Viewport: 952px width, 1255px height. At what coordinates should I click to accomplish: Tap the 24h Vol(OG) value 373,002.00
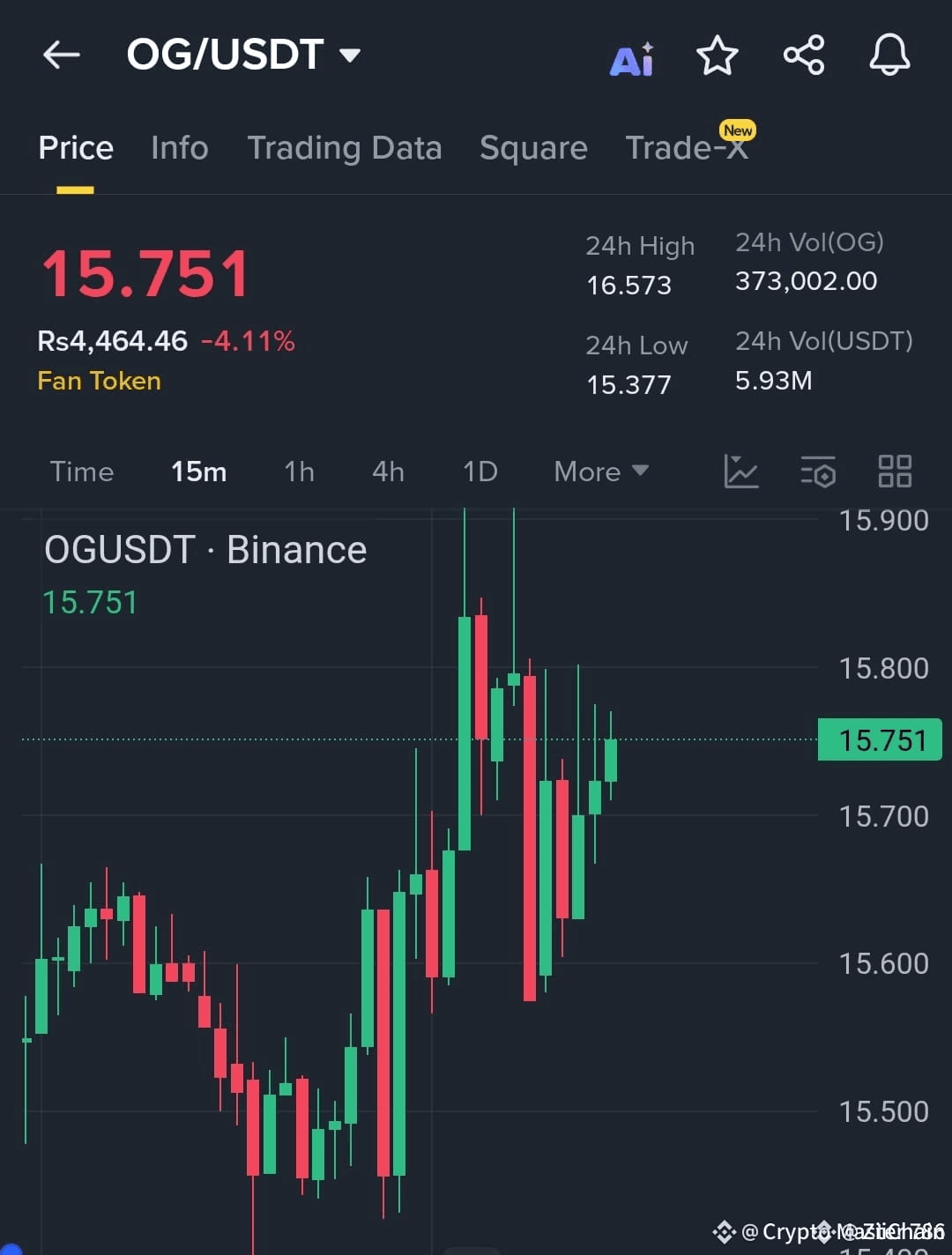[x=807, y=281]
